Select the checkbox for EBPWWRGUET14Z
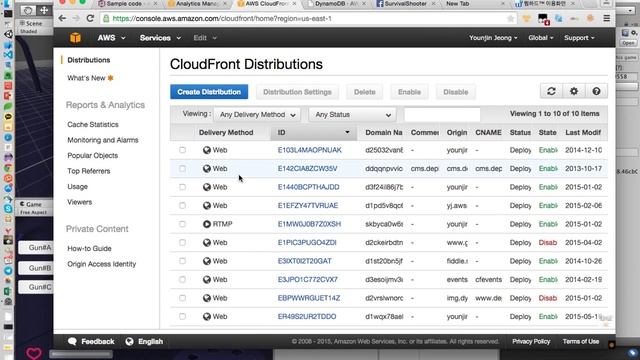Screen dimensions: 640x360 [182, 298]
